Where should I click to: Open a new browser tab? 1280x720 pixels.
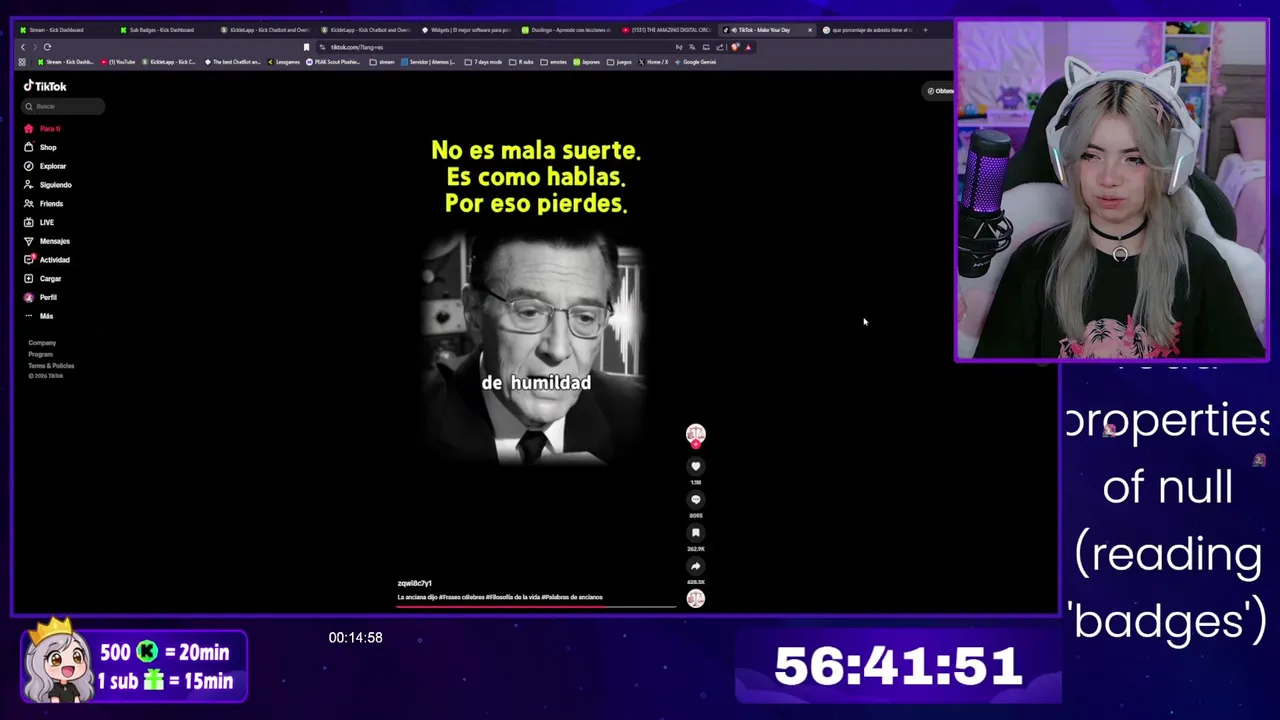925,30
